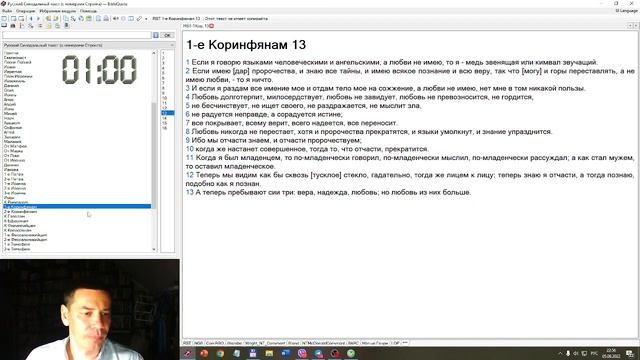Click the OK button beside the search field
The image size is (640, 360).
(167, 36)
